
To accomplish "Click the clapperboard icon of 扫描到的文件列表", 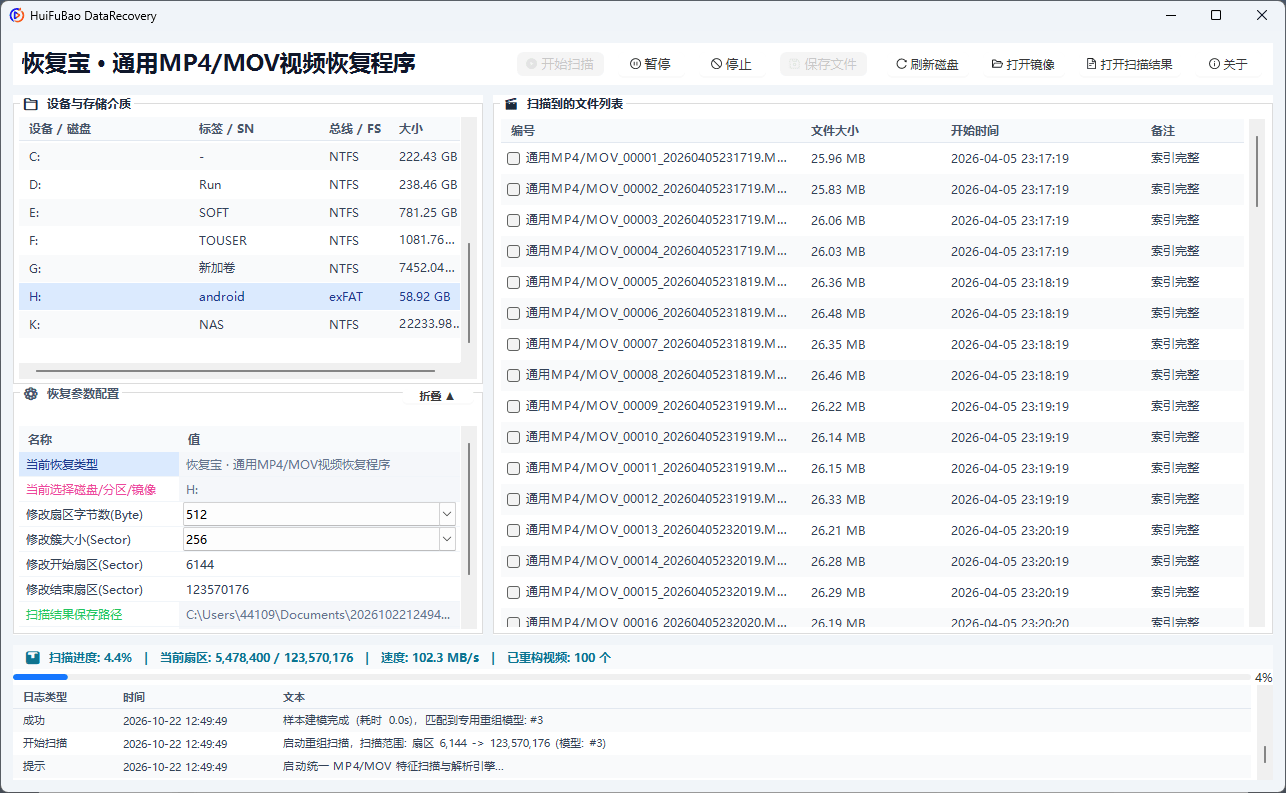I will pyautogui.click(x=511, y=104).
